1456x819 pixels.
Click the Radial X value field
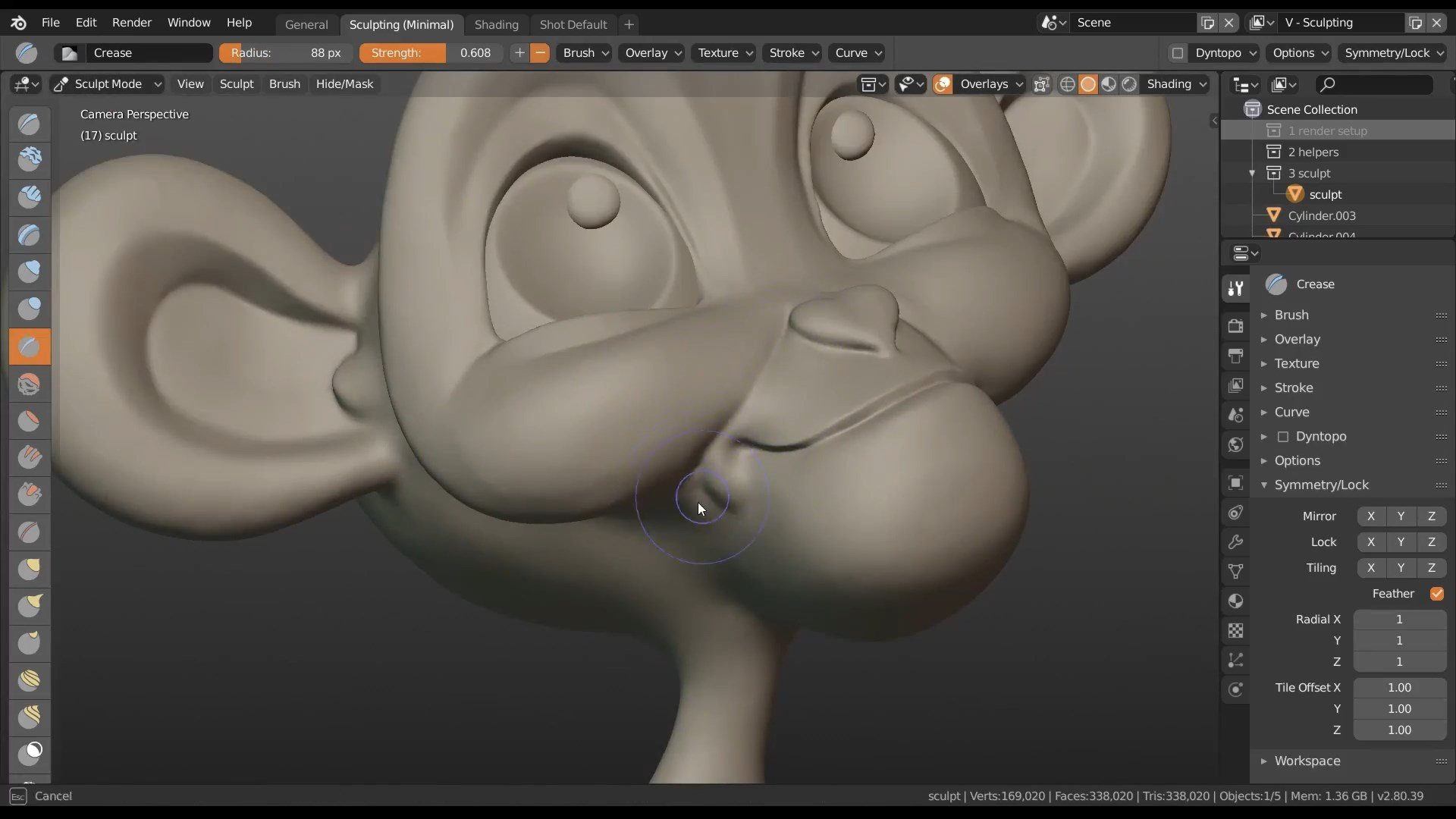(x=1398, y=620)
